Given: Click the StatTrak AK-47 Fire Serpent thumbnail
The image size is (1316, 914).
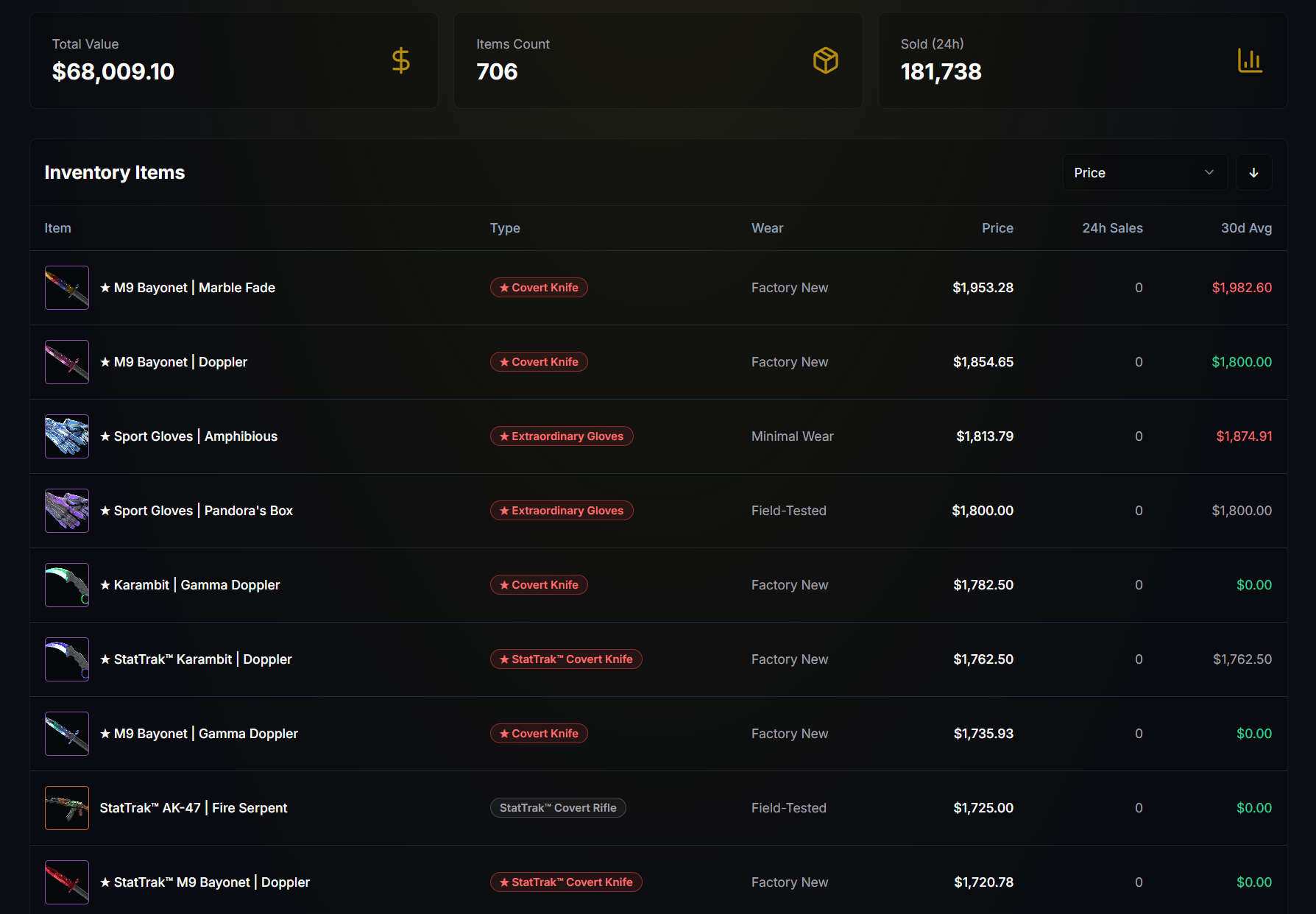Looking at the screenshot, I should pos(66,807).
